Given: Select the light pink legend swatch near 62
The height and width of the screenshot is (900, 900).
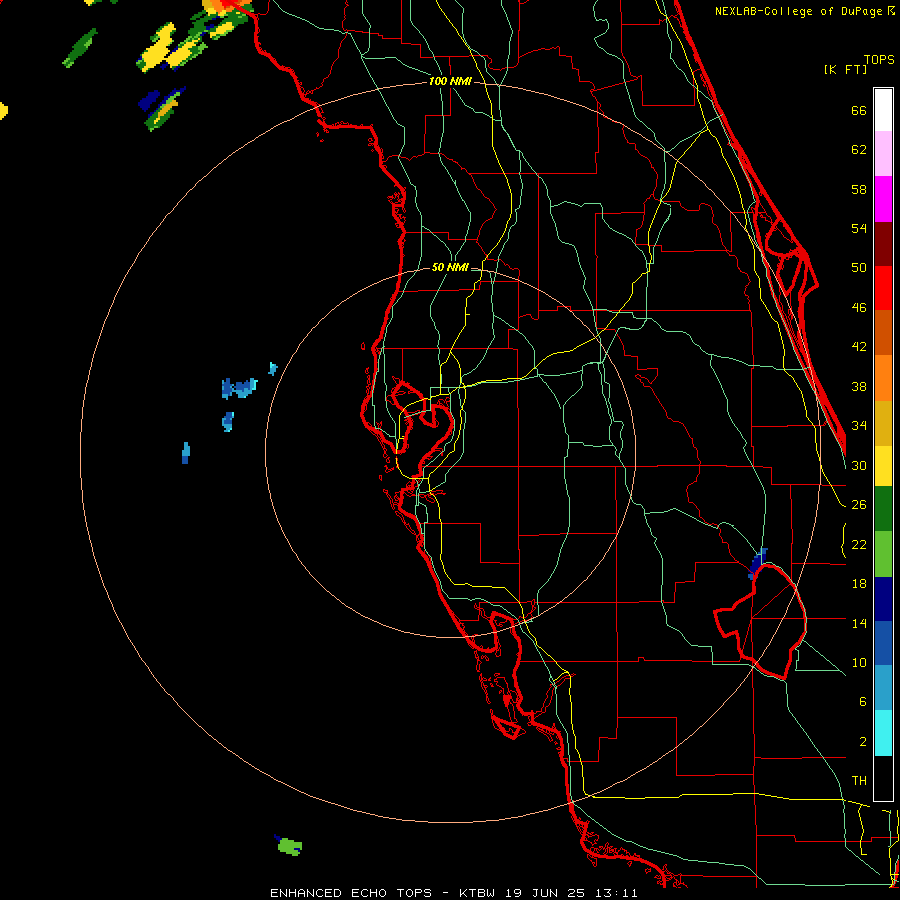Looking at the screenshot, I should 883,154.
